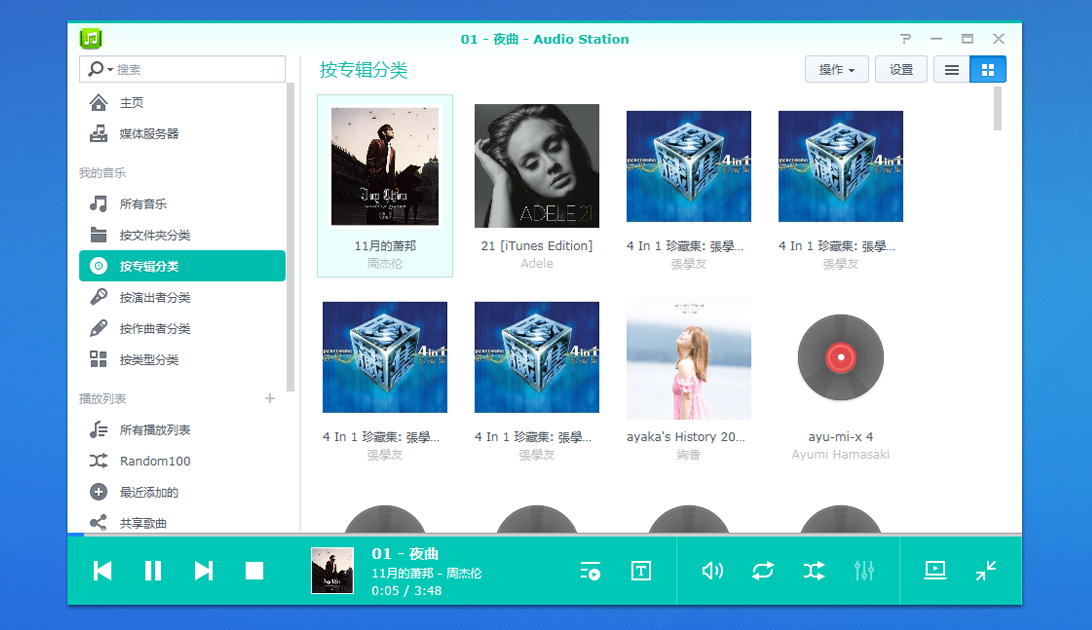Open the play queue icon
This screenshot has width=1092, height=630.
[x=591, y=571]
